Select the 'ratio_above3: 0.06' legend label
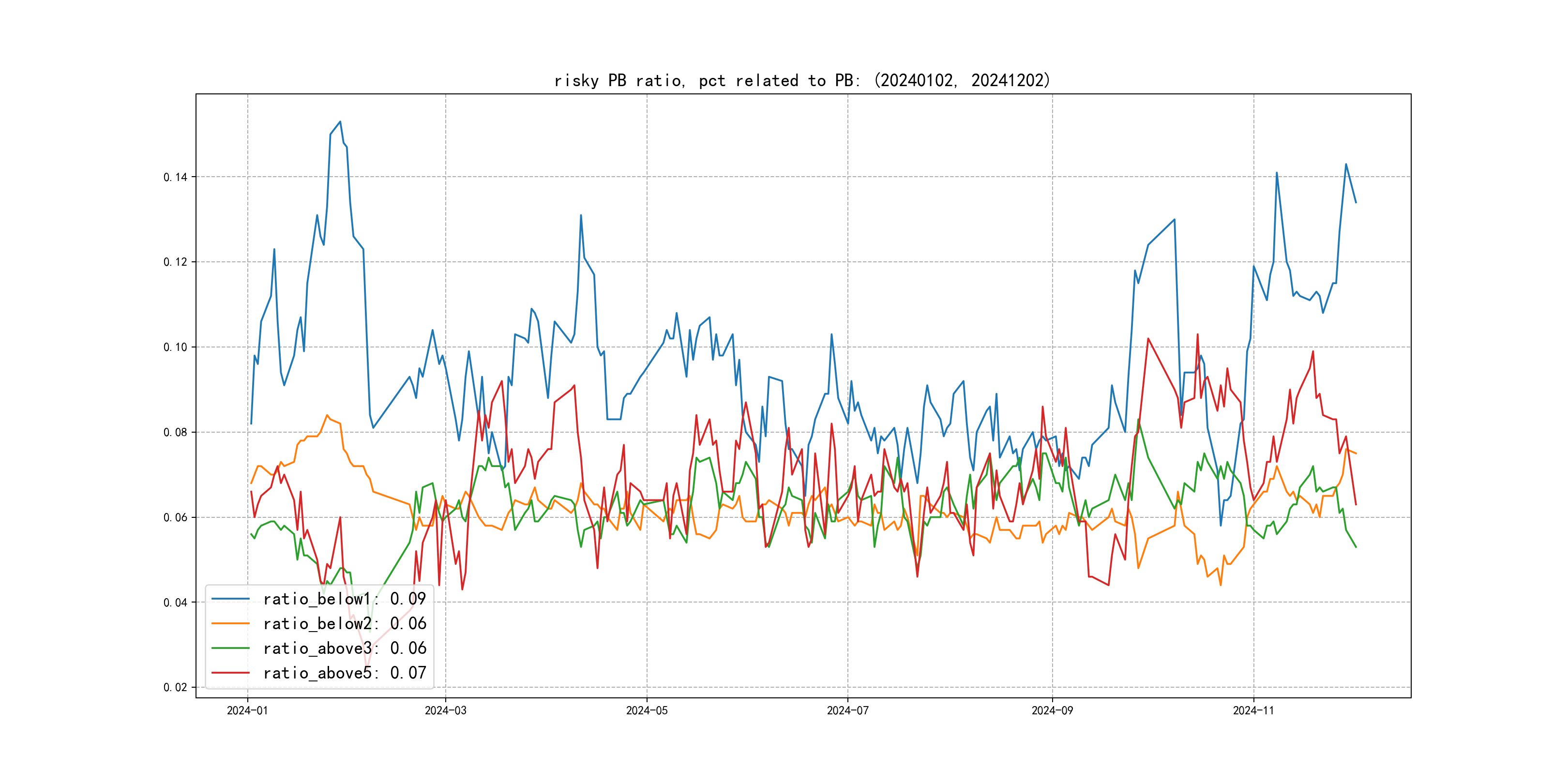Viewport: 1568px width, 784px height. tap(345, 648)
